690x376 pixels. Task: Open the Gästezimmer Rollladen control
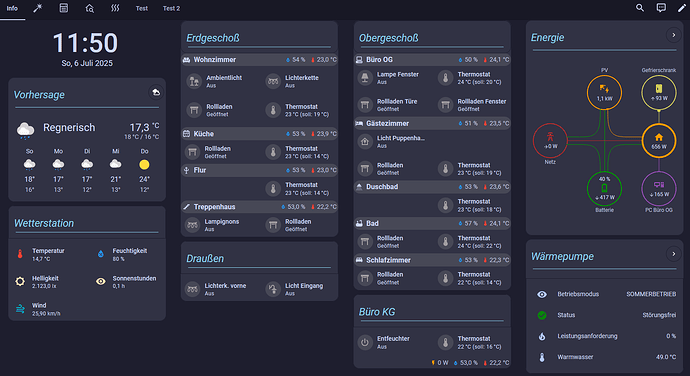tap(393, 169)
